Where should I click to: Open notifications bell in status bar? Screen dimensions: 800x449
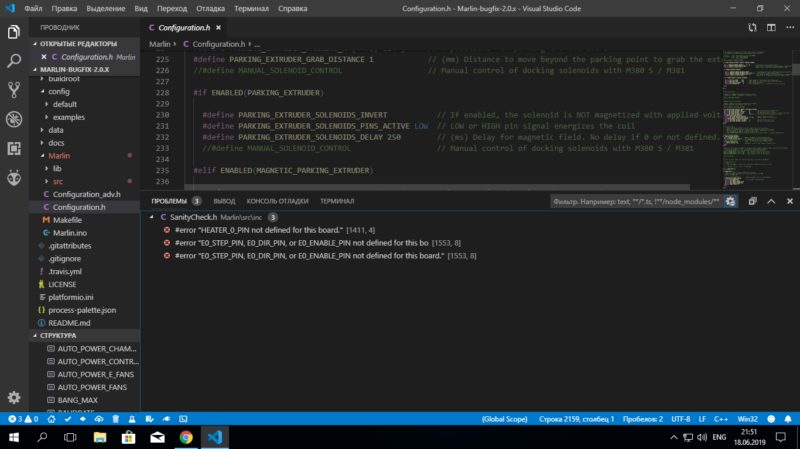(x=788, y=419)
